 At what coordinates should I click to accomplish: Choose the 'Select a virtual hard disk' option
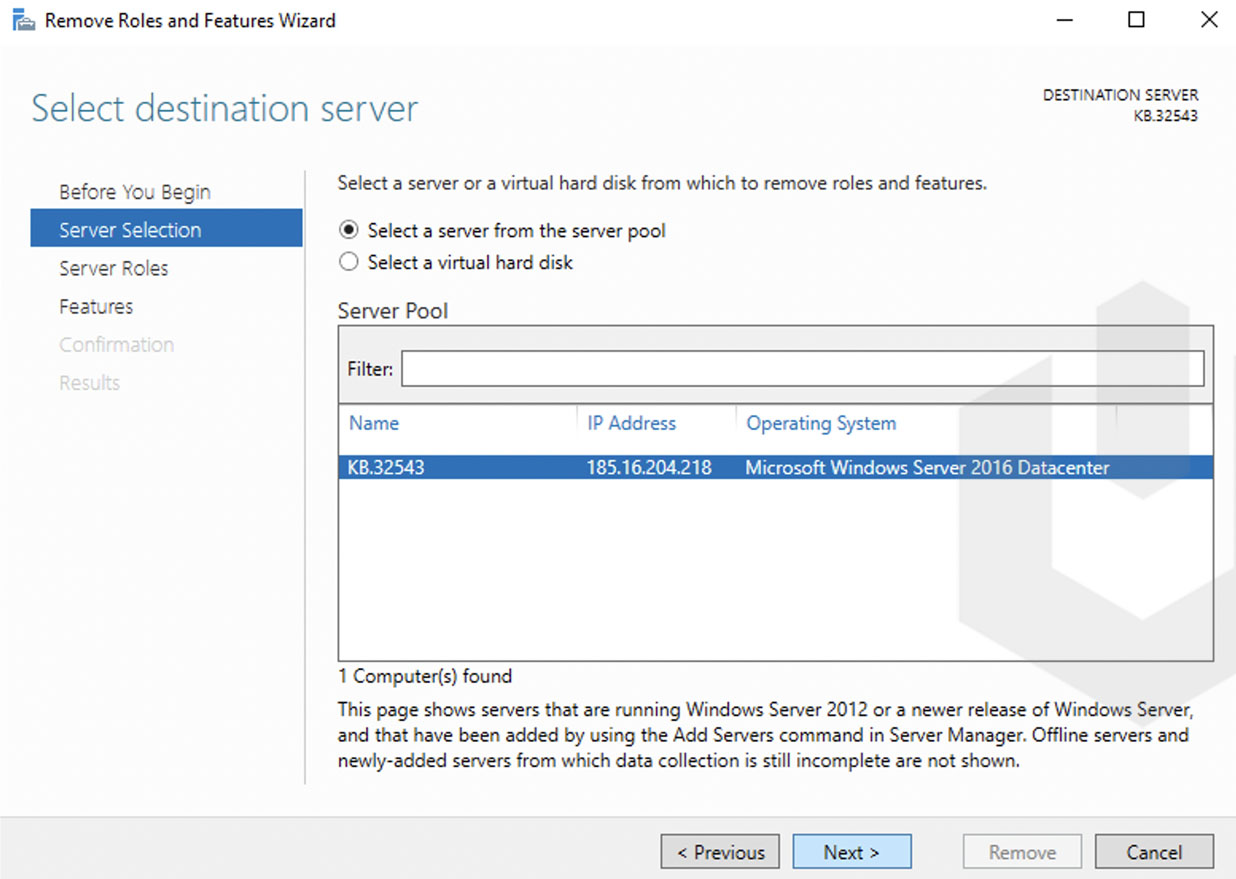coord(348,262)
